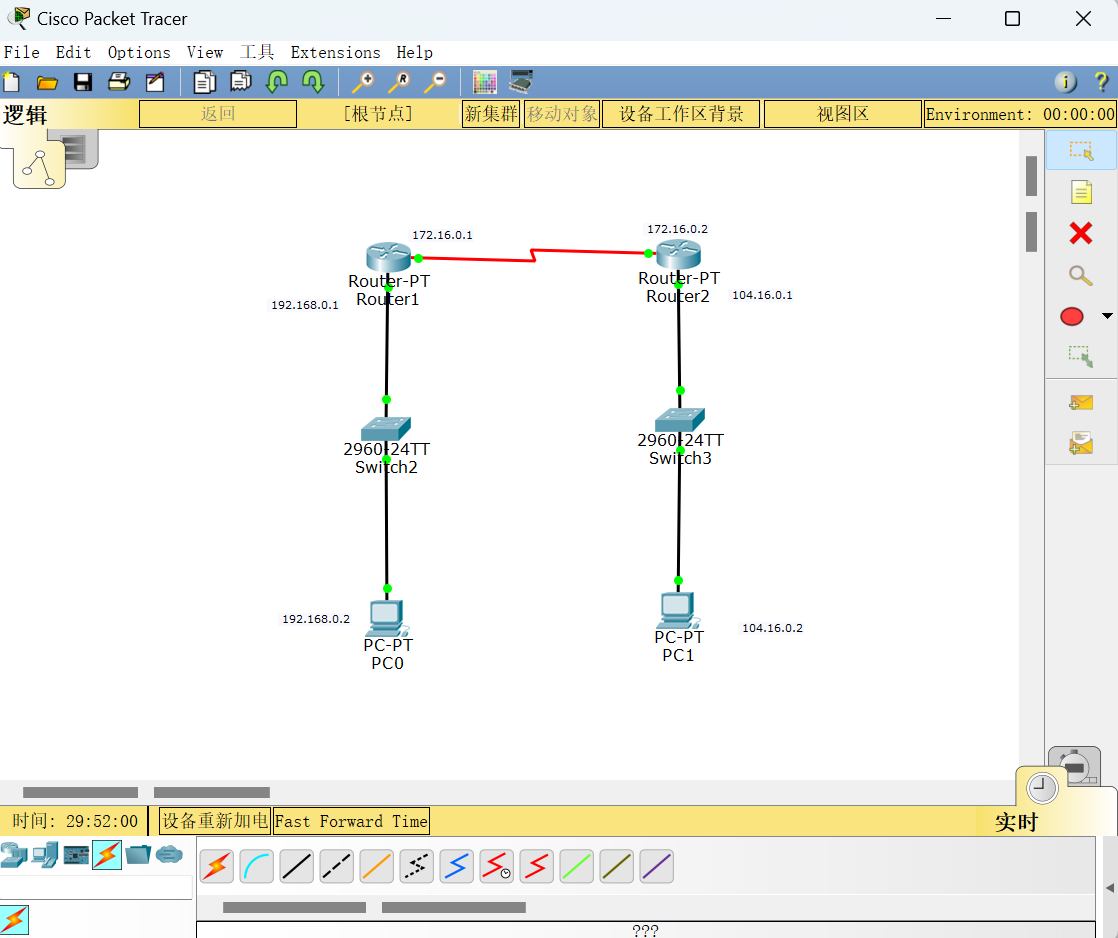Paste using the Paste icon

point(241,82)
